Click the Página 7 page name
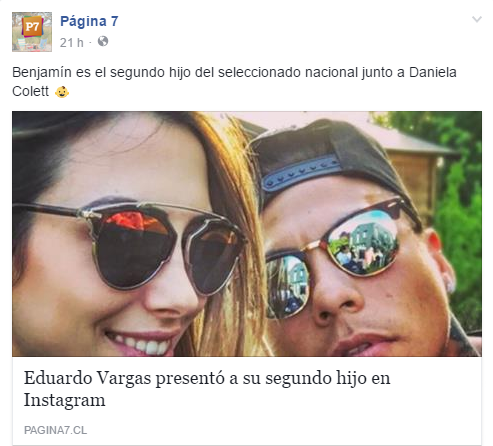 point(89,21)
